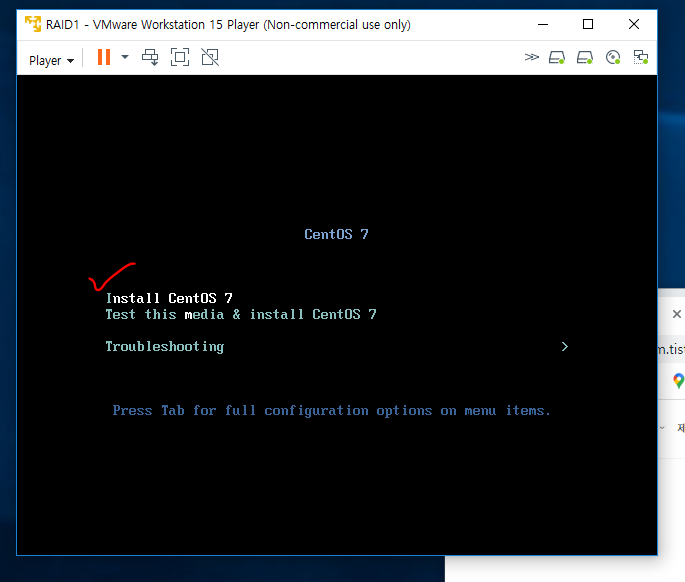Pause the virtual machine
The image size is (685, 582).
coord(104,57)
